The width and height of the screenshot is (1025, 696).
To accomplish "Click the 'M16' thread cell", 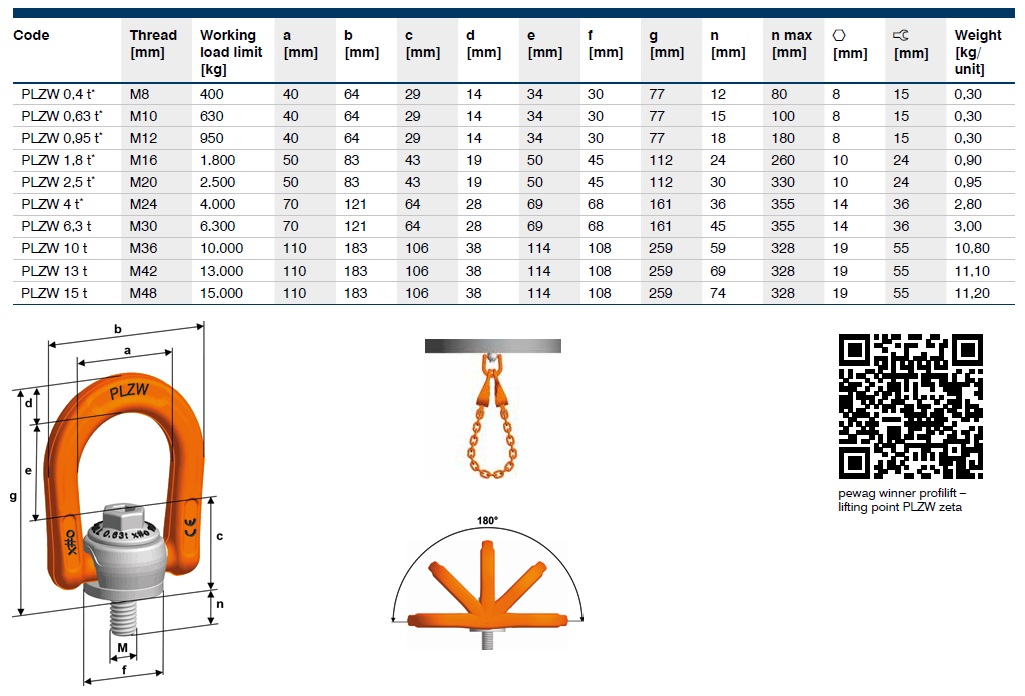I will pyautogui.click(x=143, y=160).
